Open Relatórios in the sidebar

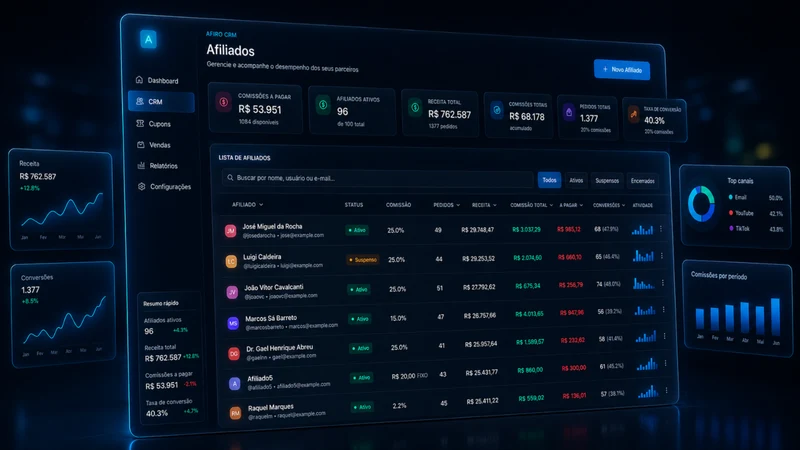coord(158,166)
